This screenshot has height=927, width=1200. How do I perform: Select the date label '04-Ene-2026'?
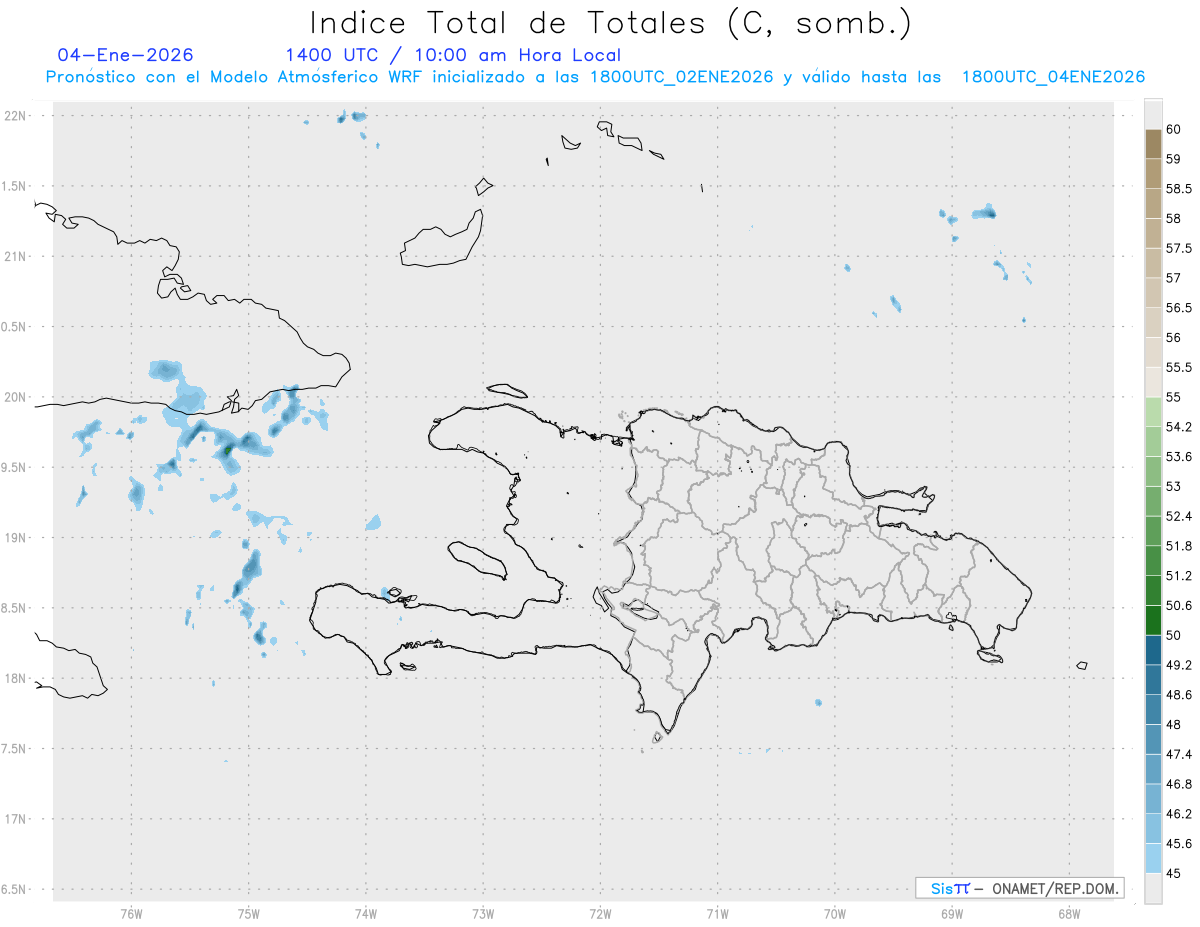[126, 55]
